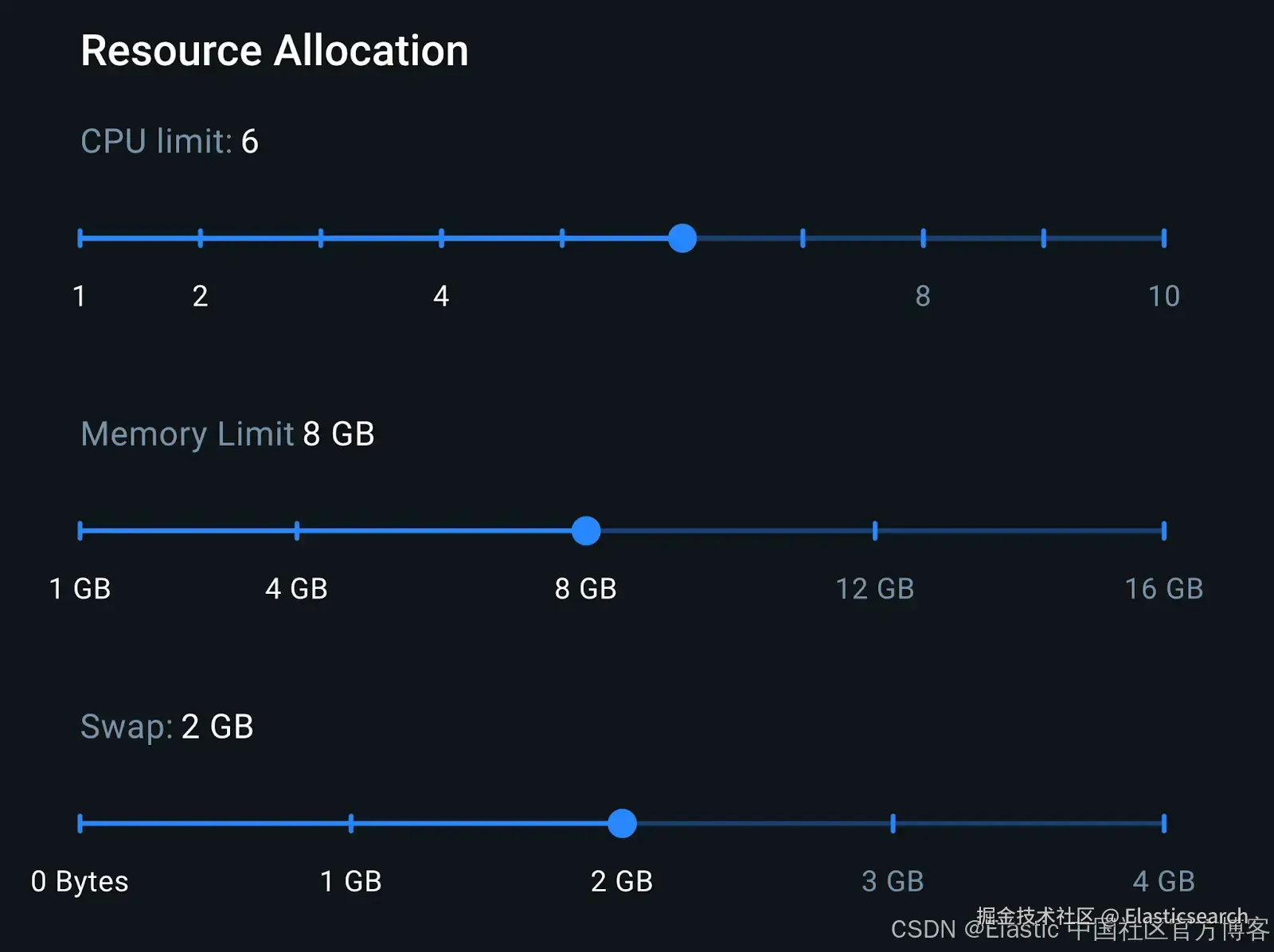Click the 8 GB memory tick label

(586, 589)
